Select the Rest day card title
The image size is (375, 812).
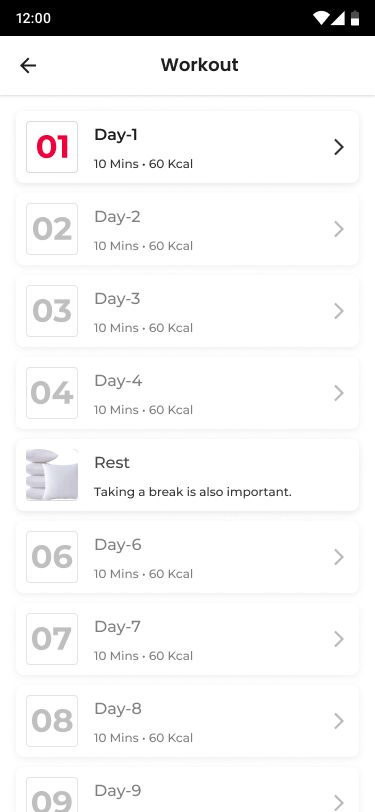pos(112,462)
